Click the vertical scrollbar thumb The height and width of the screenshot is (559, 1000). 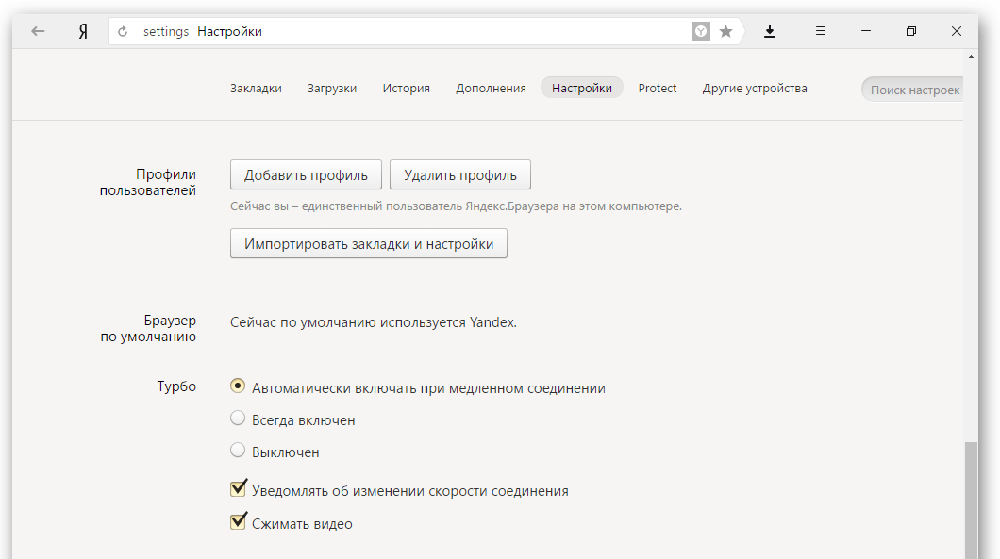click(x=971, y=500)
